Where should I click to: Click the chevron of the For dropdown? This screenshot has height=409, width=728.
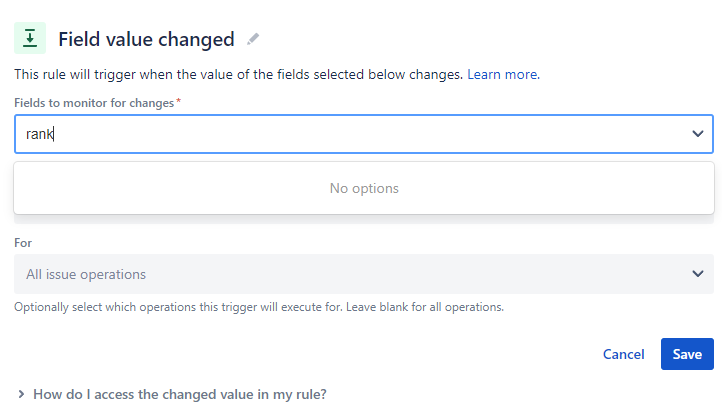[x=698, y=274]
